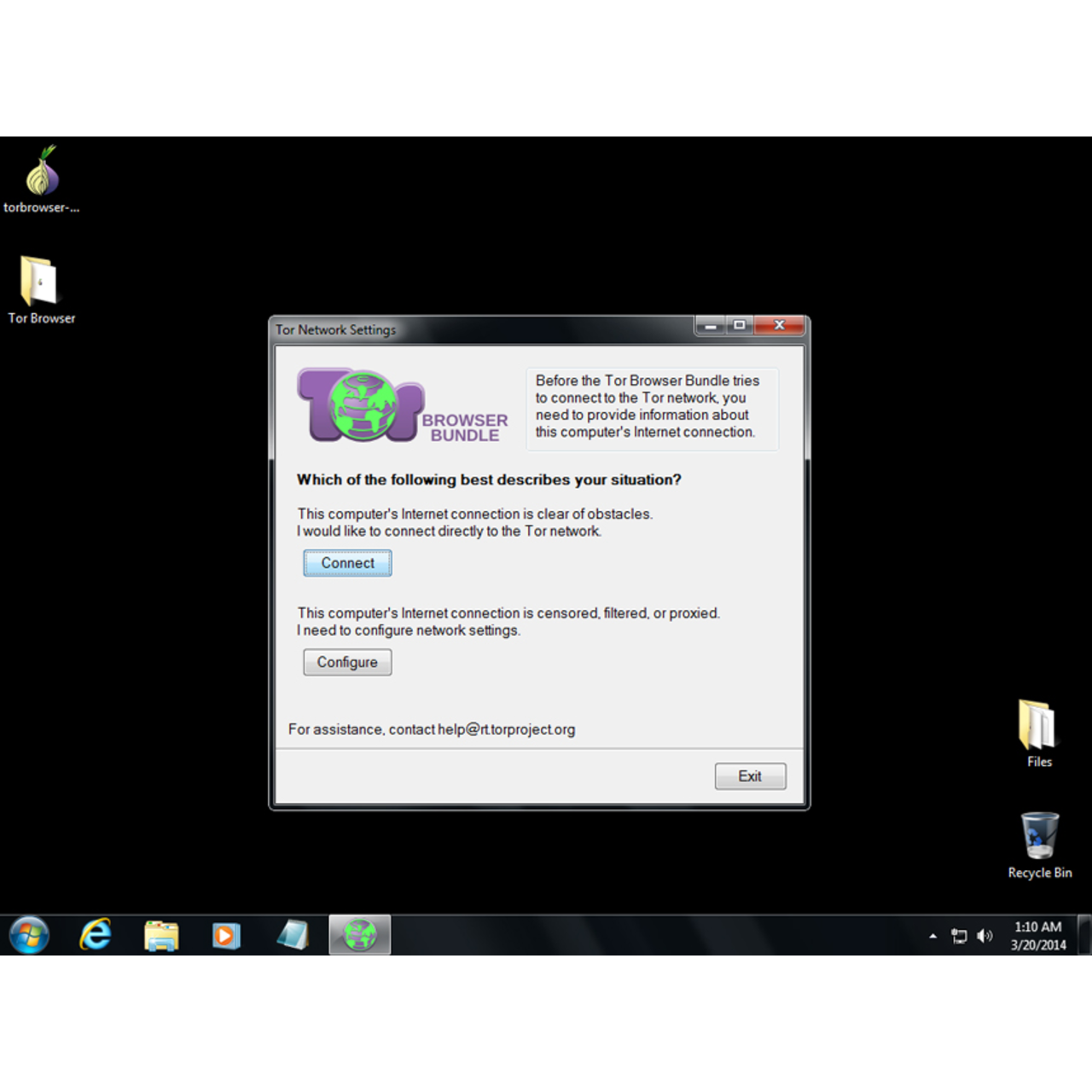Screen dimensions: 1092x1092
Task: Click the Show desktop strip
Action: pyautogui.click(x=1084, y=935)
